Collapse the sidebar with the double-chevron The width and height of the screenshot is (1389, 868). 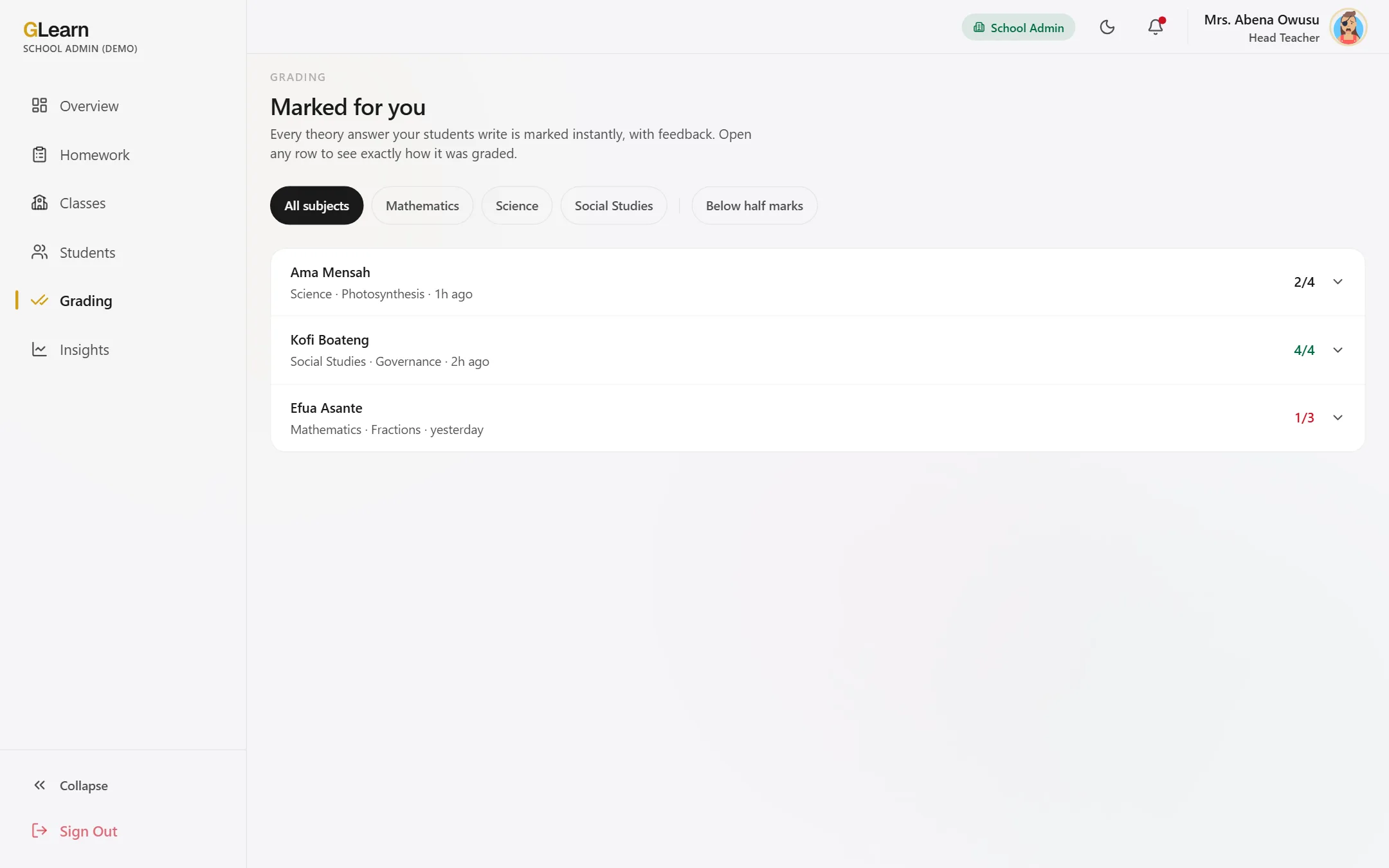(39, 785)
